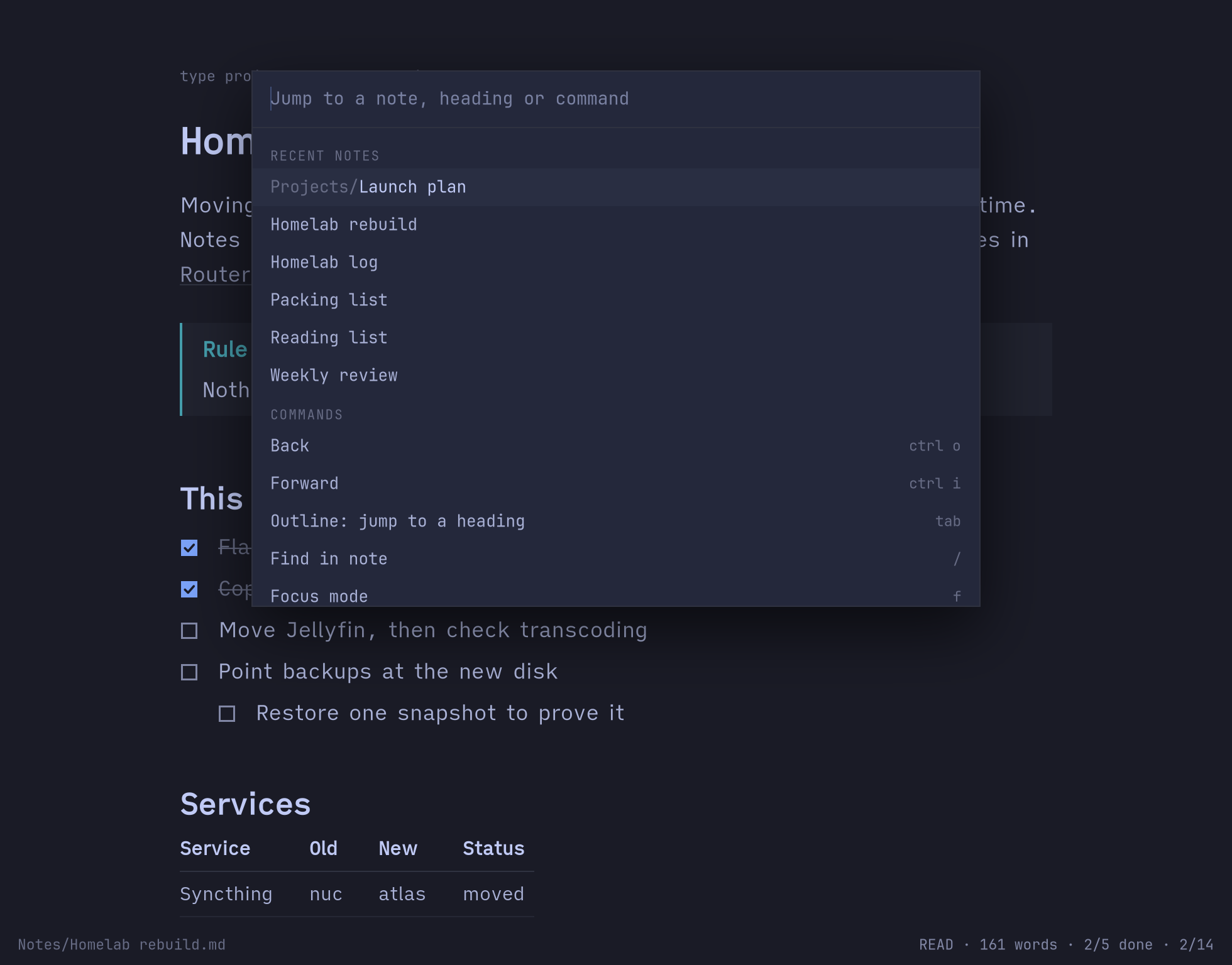Open Projects/Launch plan note

tap(615, 187)
